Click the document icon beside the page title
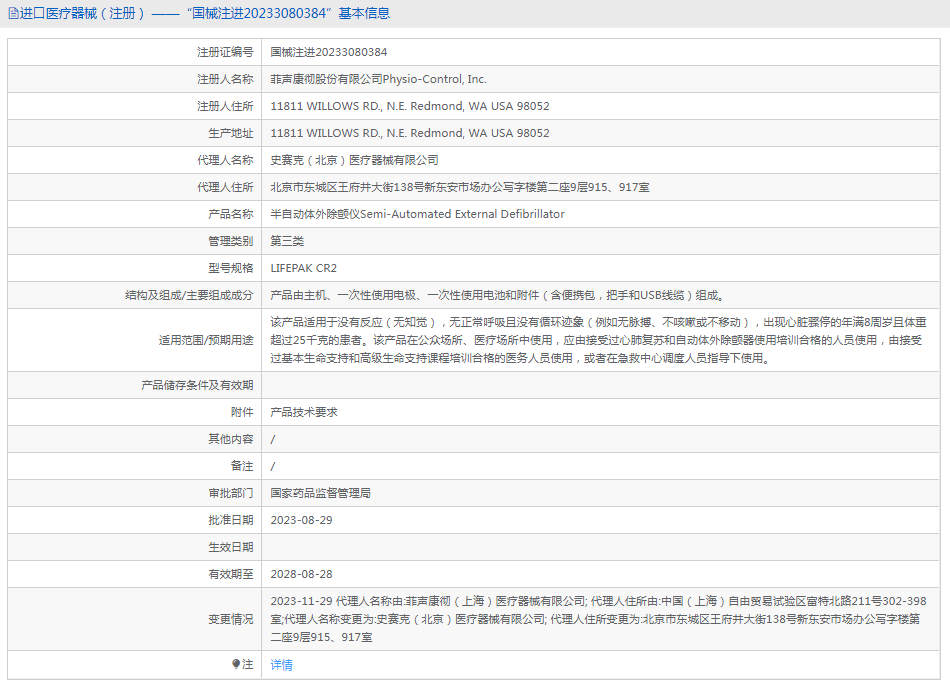The height and width of the screenshot is (686, 950). (13, 13)
